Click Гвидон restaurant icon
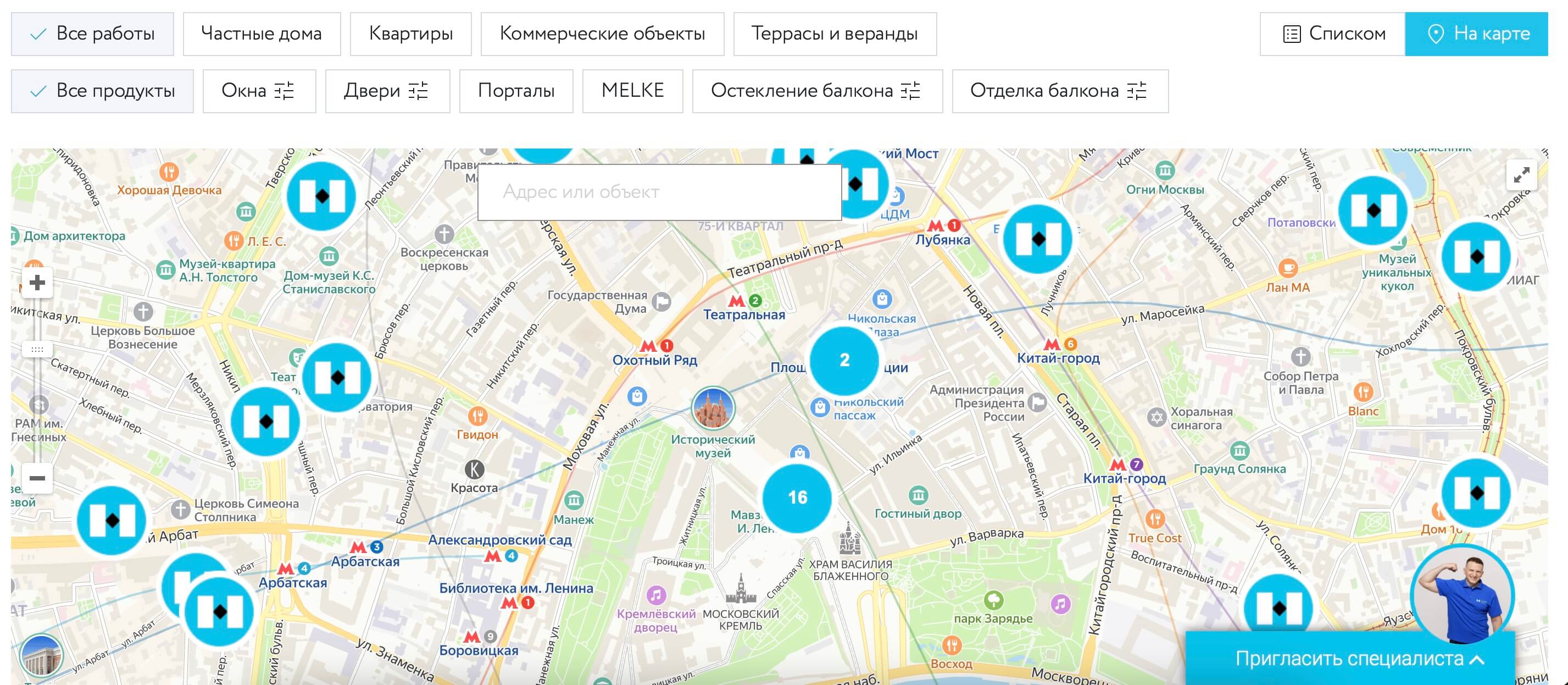This screenshot has height=685, width=1568. click(x=478, y=417)
